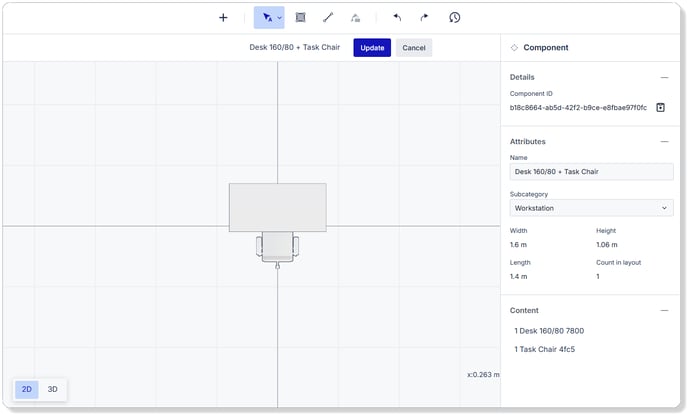Click the building outline tool icon
The width and height of the screenshot is (688, 415).
355,18
